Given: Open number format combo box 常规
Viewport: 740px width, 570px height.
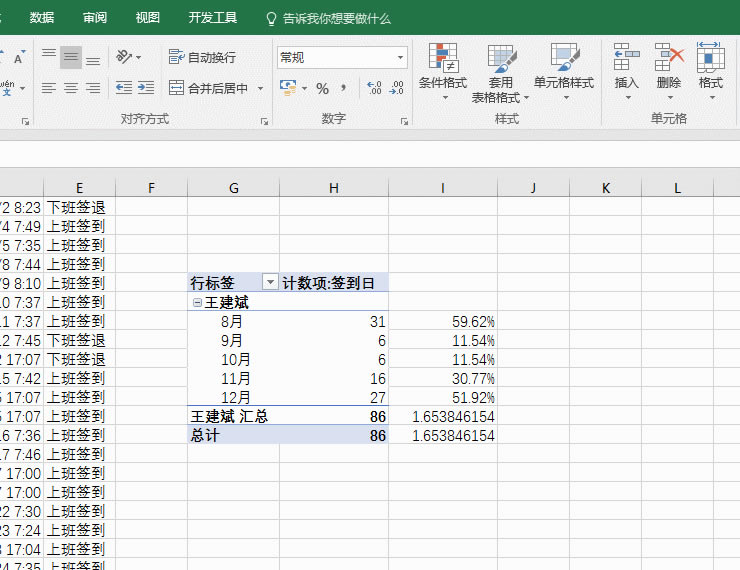Looking at the screenshot, I should point(342,58).
